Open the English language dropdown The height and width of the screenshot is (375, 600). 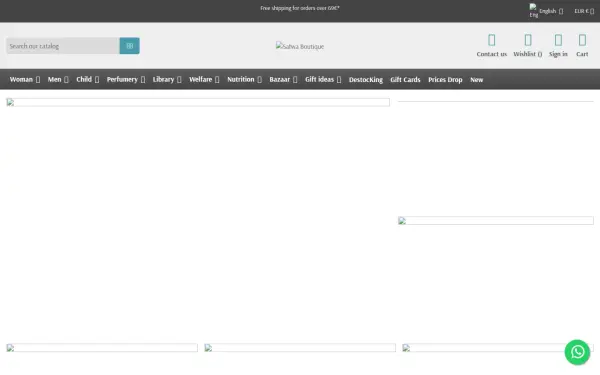pos(551,11)
